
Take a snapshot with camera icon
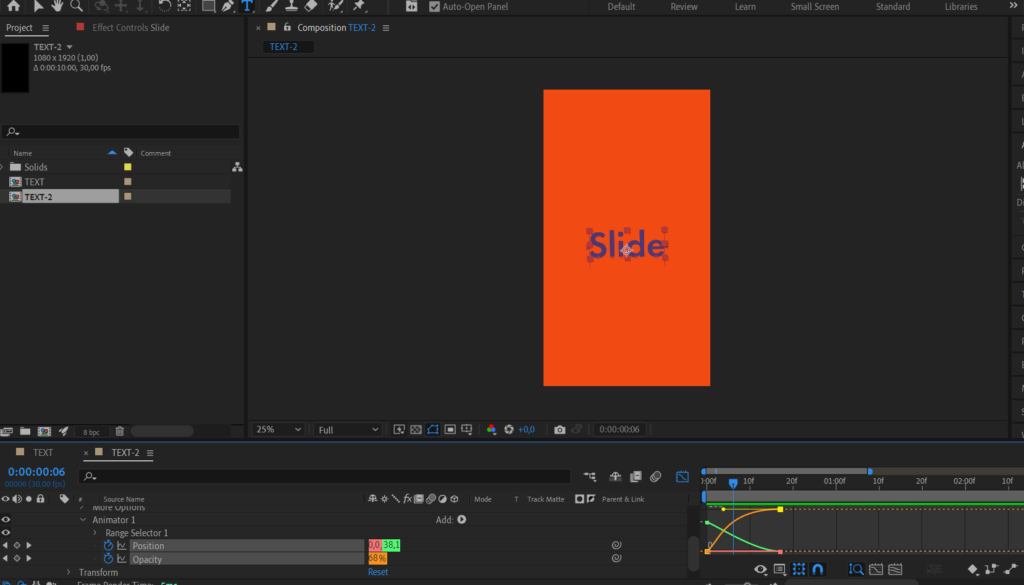[x=560, y=430]
